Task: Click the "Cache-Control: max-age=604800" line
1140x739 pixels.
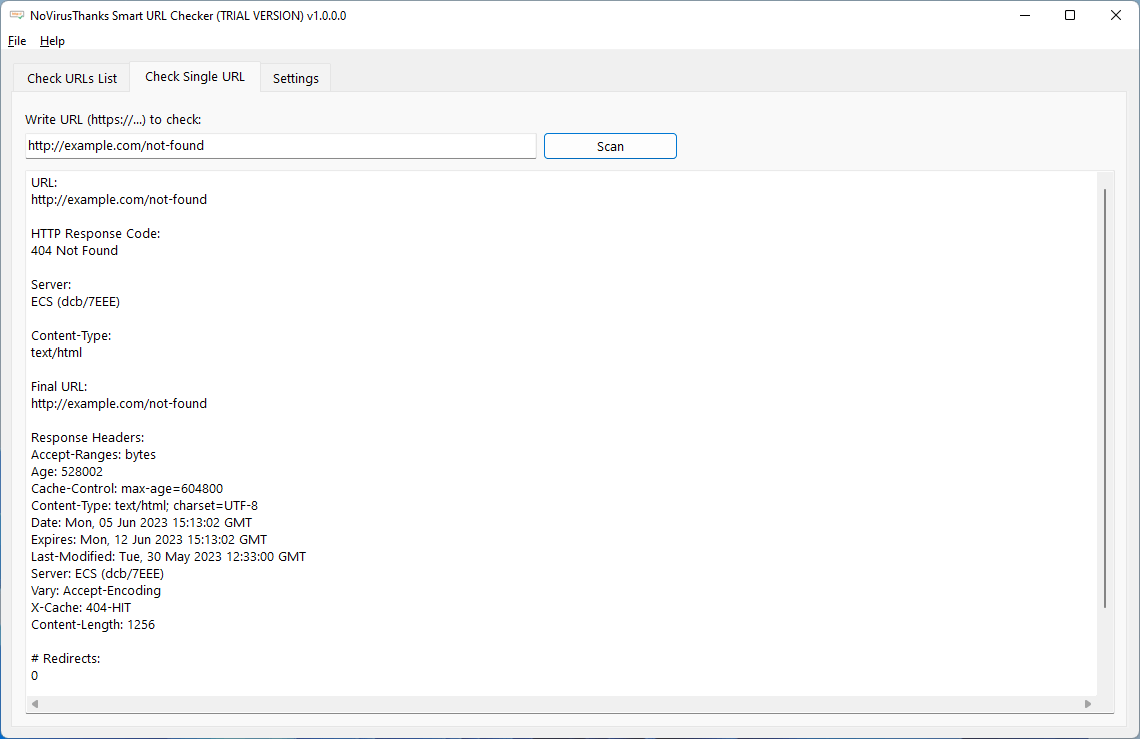Action: point(127,489)
